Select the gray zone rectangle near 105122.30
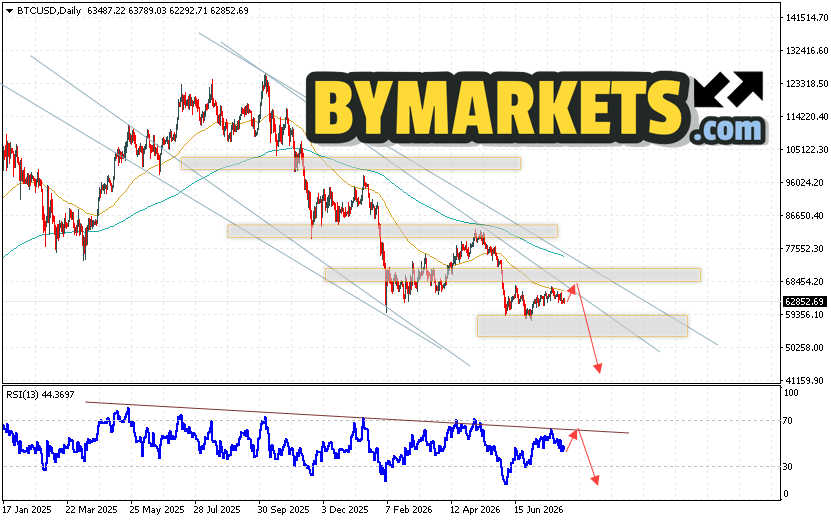The image size is (831, 521). click(x=351, y=163)
